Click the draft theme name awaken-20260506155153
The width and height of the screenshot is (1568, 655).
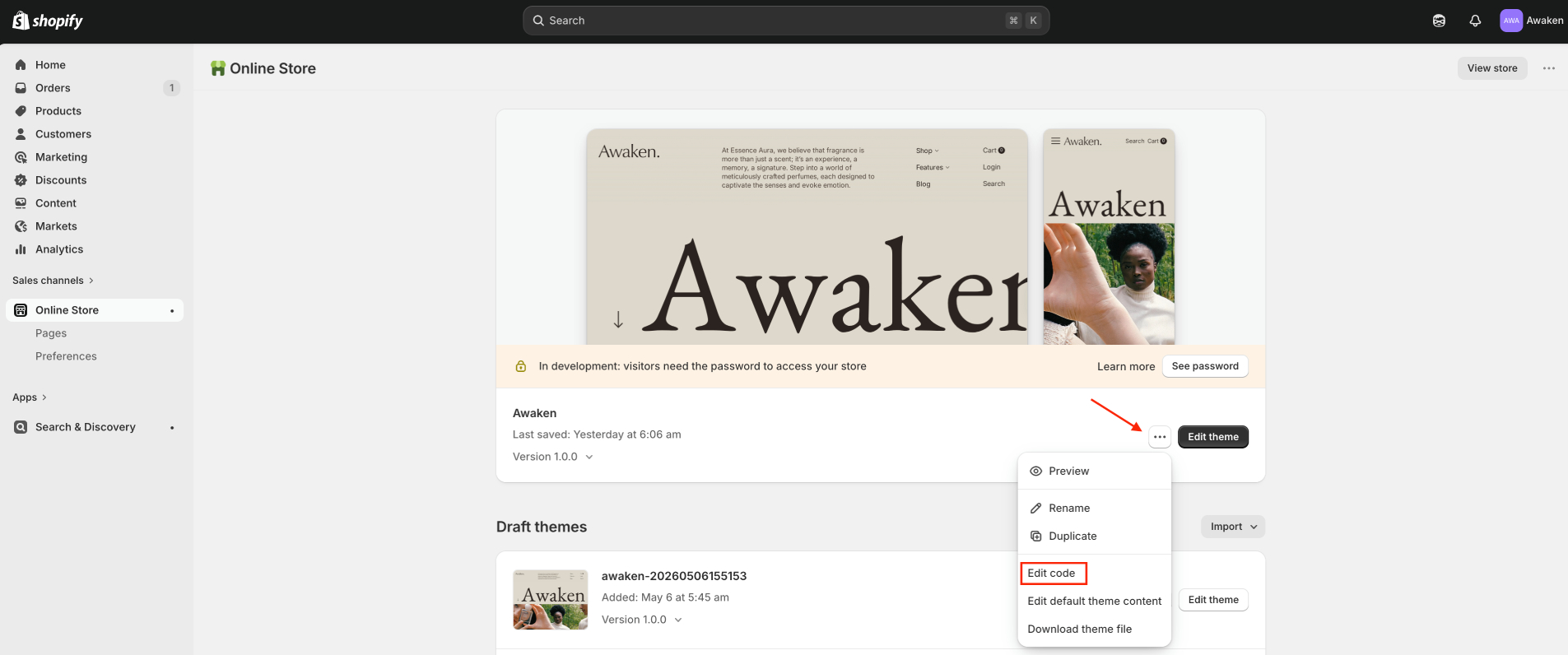click(x=674, y=576)
